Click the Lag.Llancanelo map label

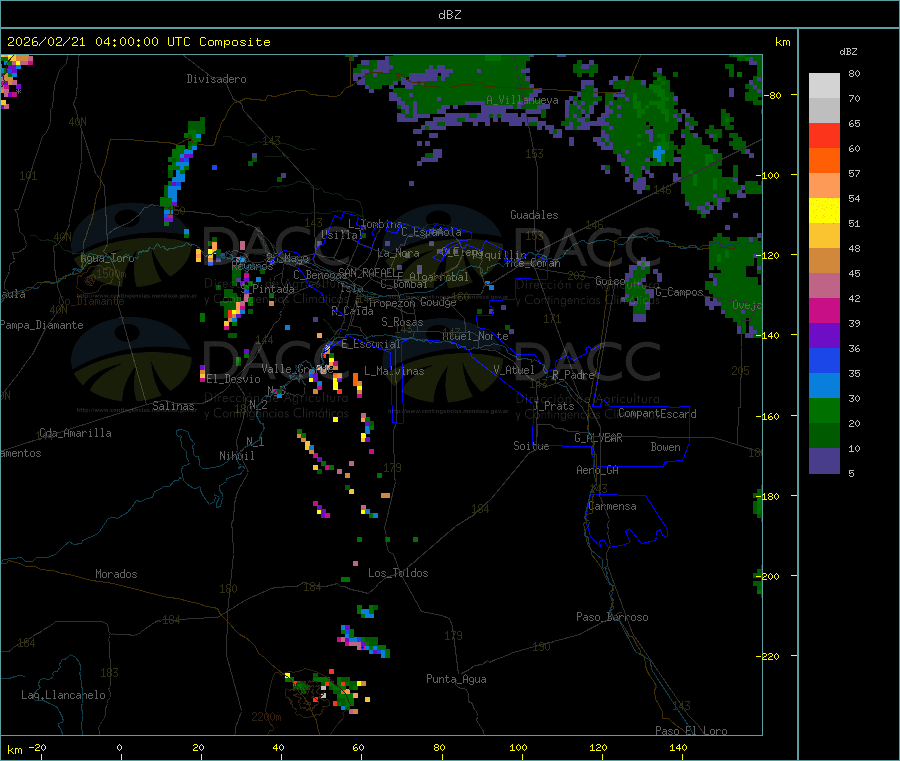64,695
